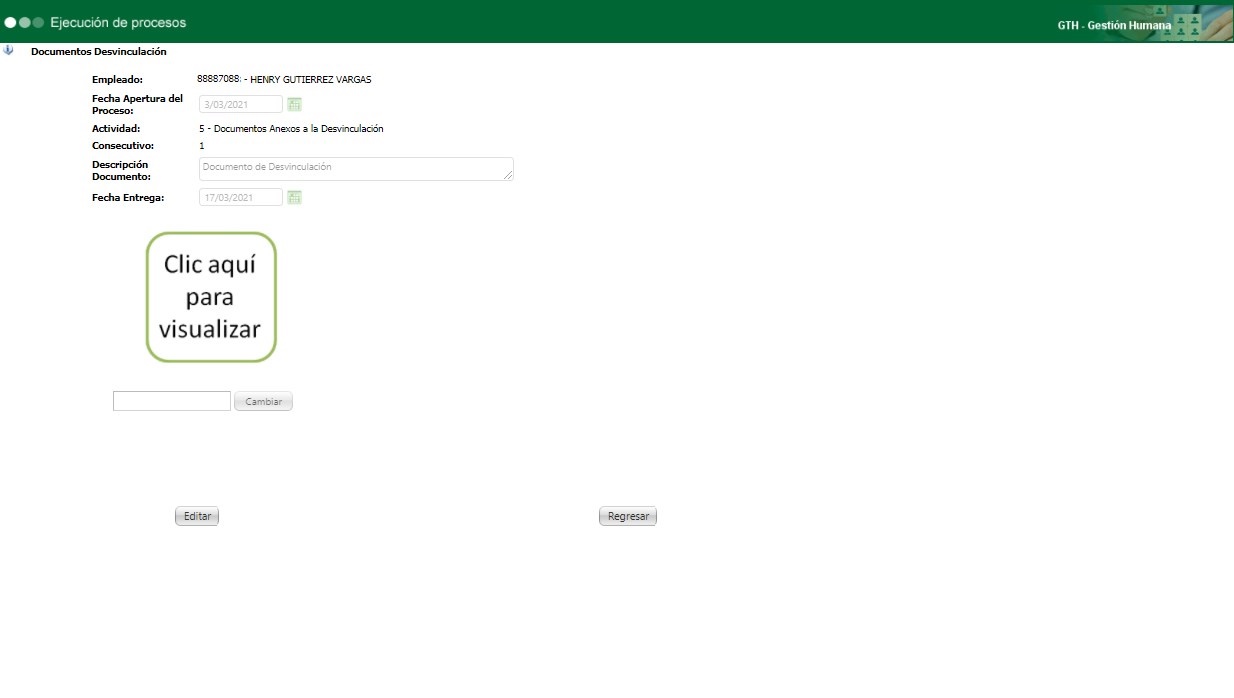The width and height of the screenshot is (1234, 698).
Task: Click the Cambiar button
Action: 263,401
